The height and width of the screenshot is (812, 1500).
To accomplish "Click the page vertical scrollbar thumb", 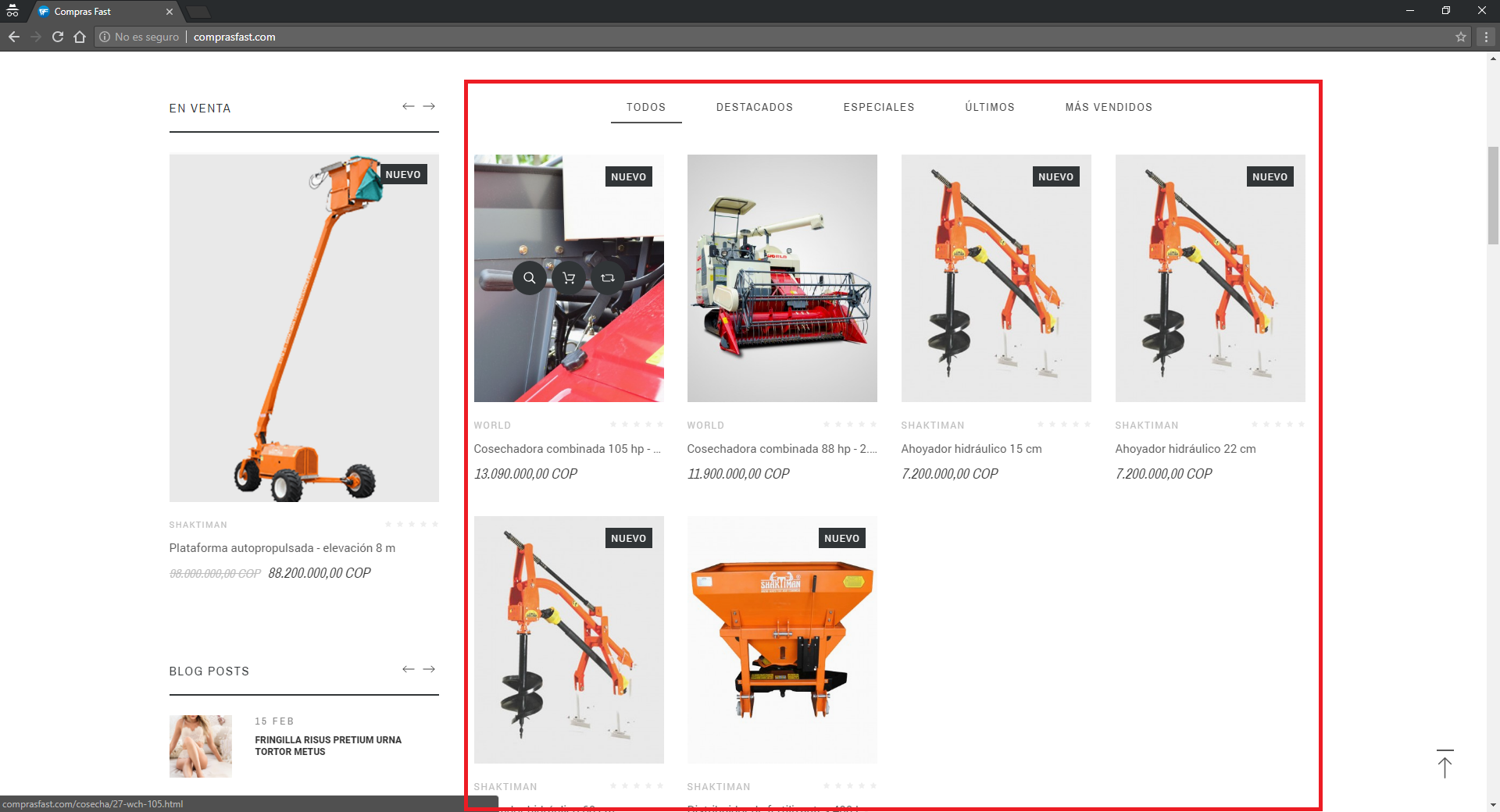I will point(1493,195).
